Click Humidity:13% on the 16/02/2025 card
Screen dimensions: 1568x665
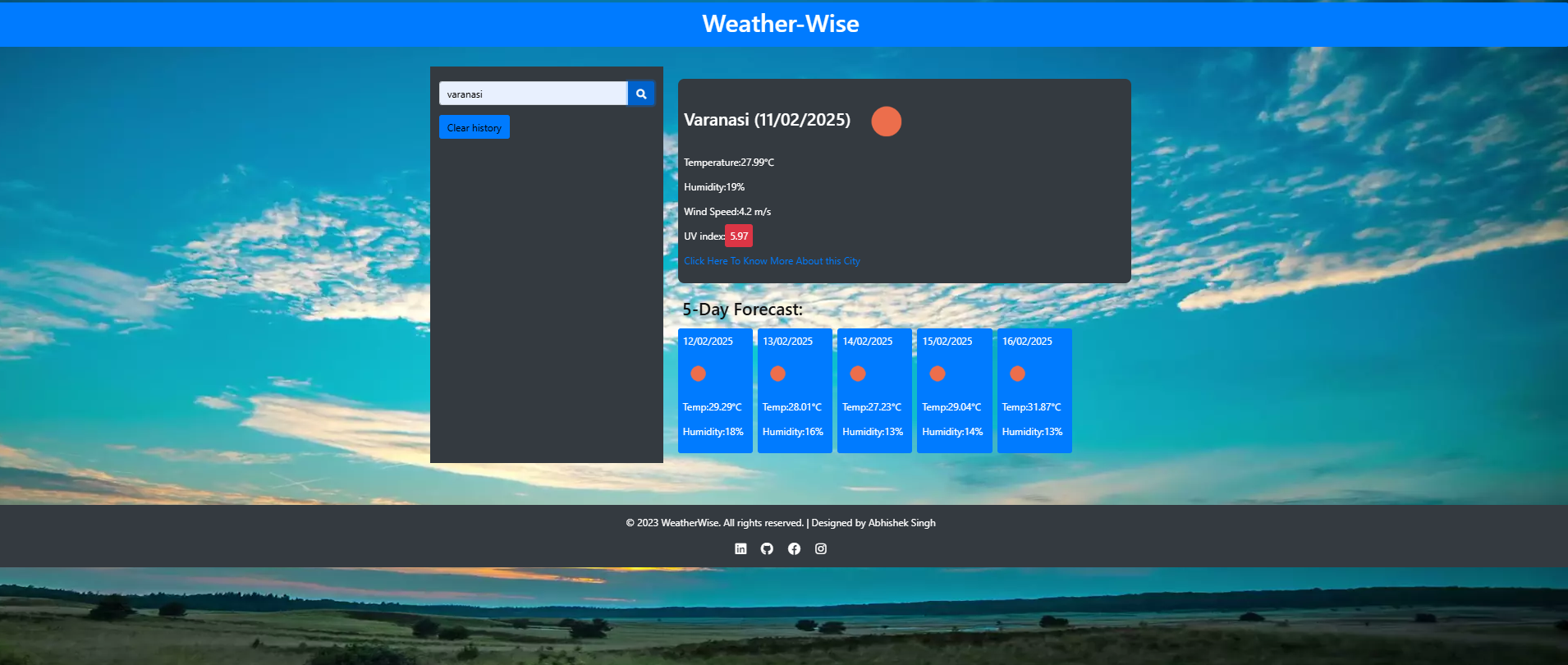1032,432
